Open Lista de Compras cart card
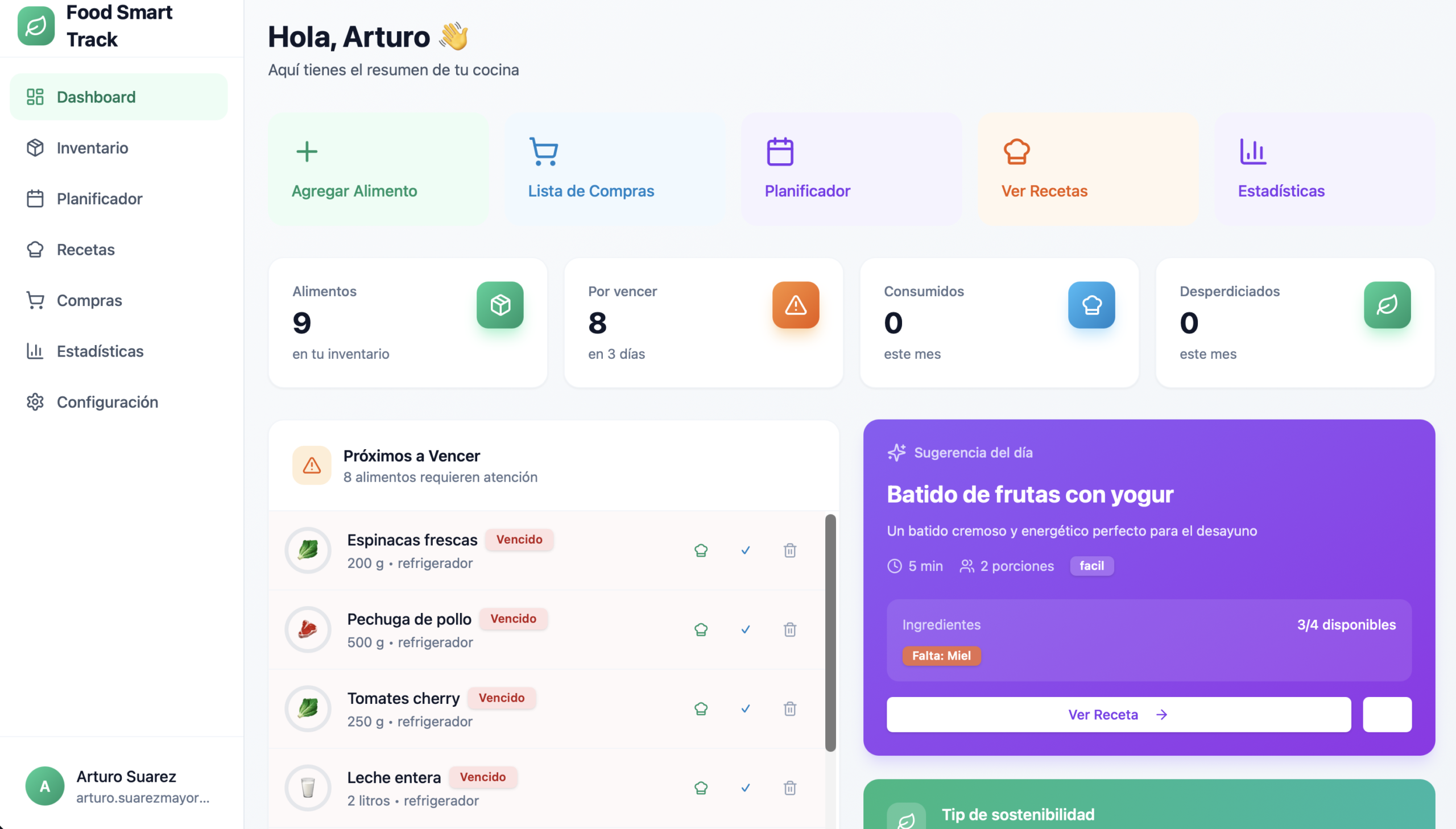The image size is (1456, 829). [614, 168]
